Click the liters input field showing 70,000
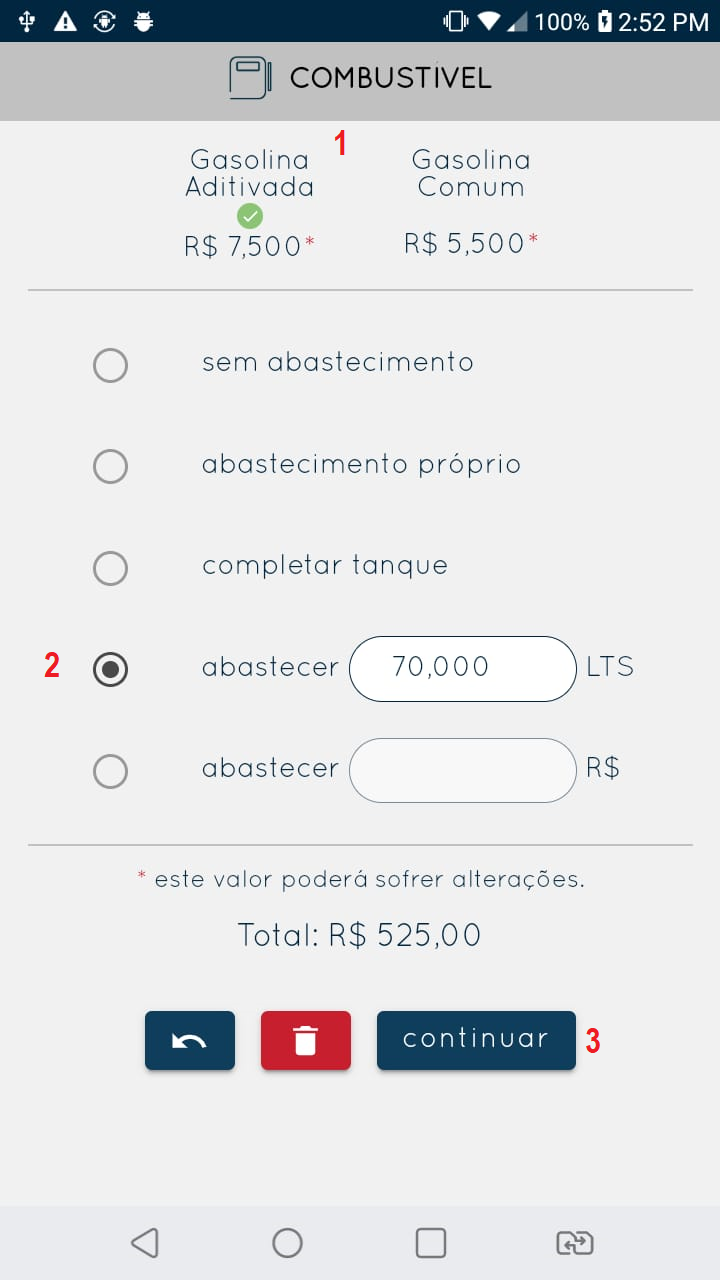Screen dimensions: 720x1280 coord(462,668)
